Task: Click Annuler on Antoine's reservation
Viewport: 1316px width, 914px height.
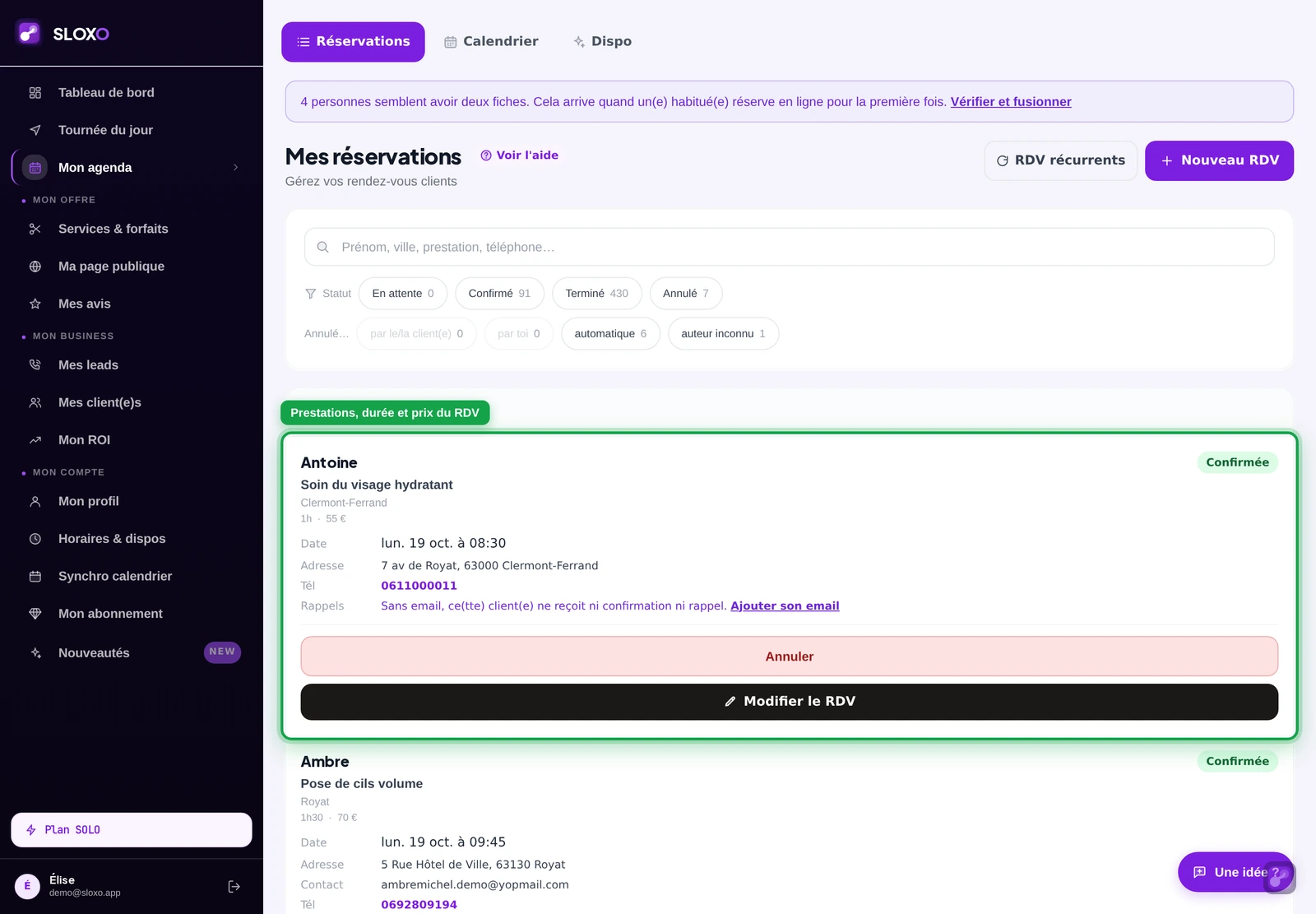Action: [790, 657]
